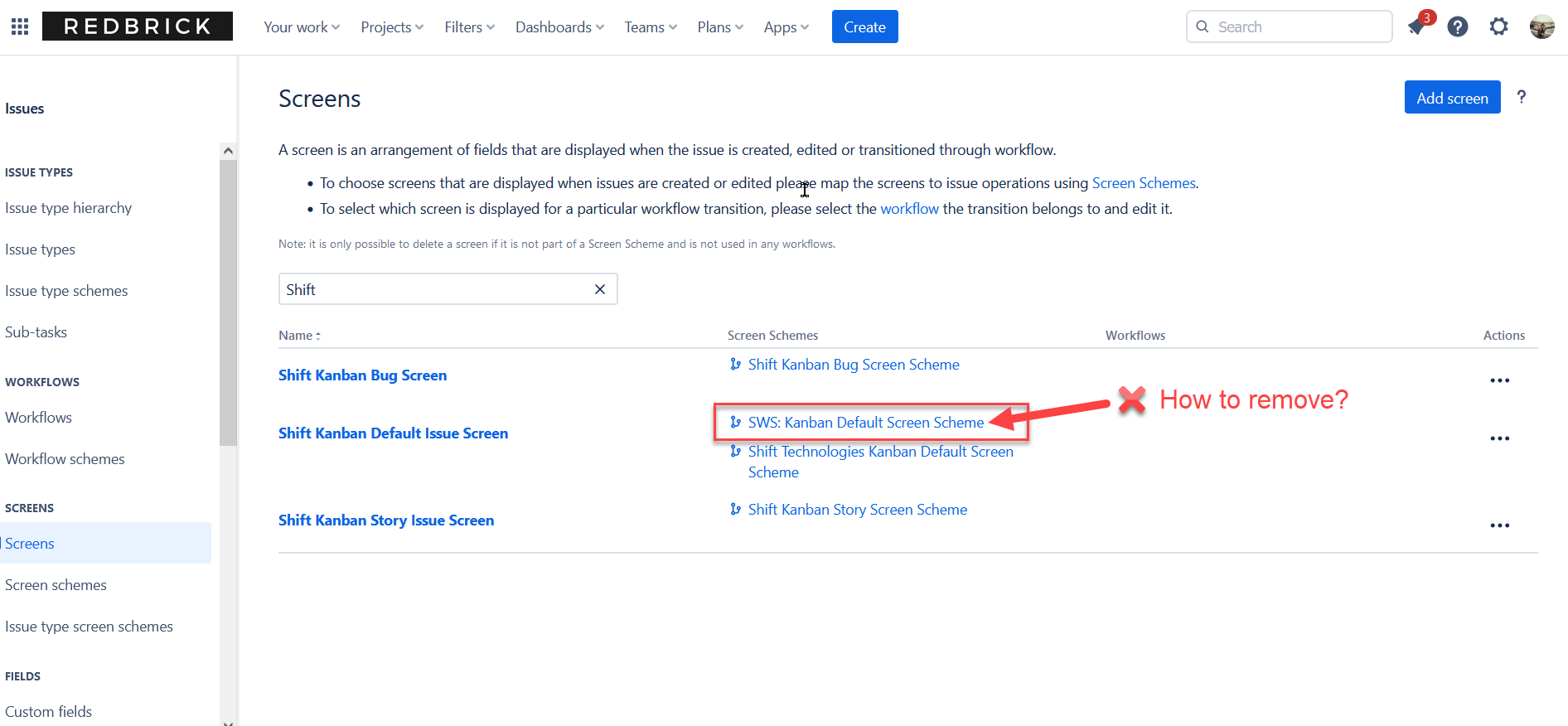Expand the Your work menu
The width and height of the screenshot is (1568, 726).
click(x=302, y=27)
